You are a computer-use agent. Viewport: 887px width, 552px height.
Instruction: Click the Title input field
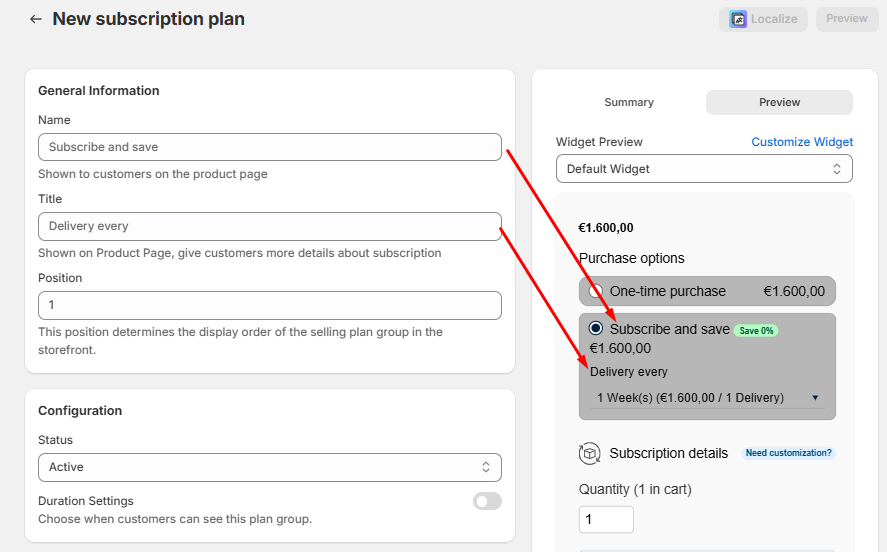(269, 226)
